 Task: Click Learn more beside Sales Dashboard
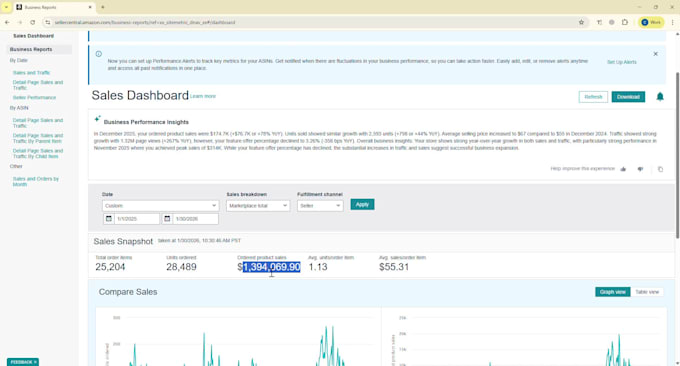[203, 96]
